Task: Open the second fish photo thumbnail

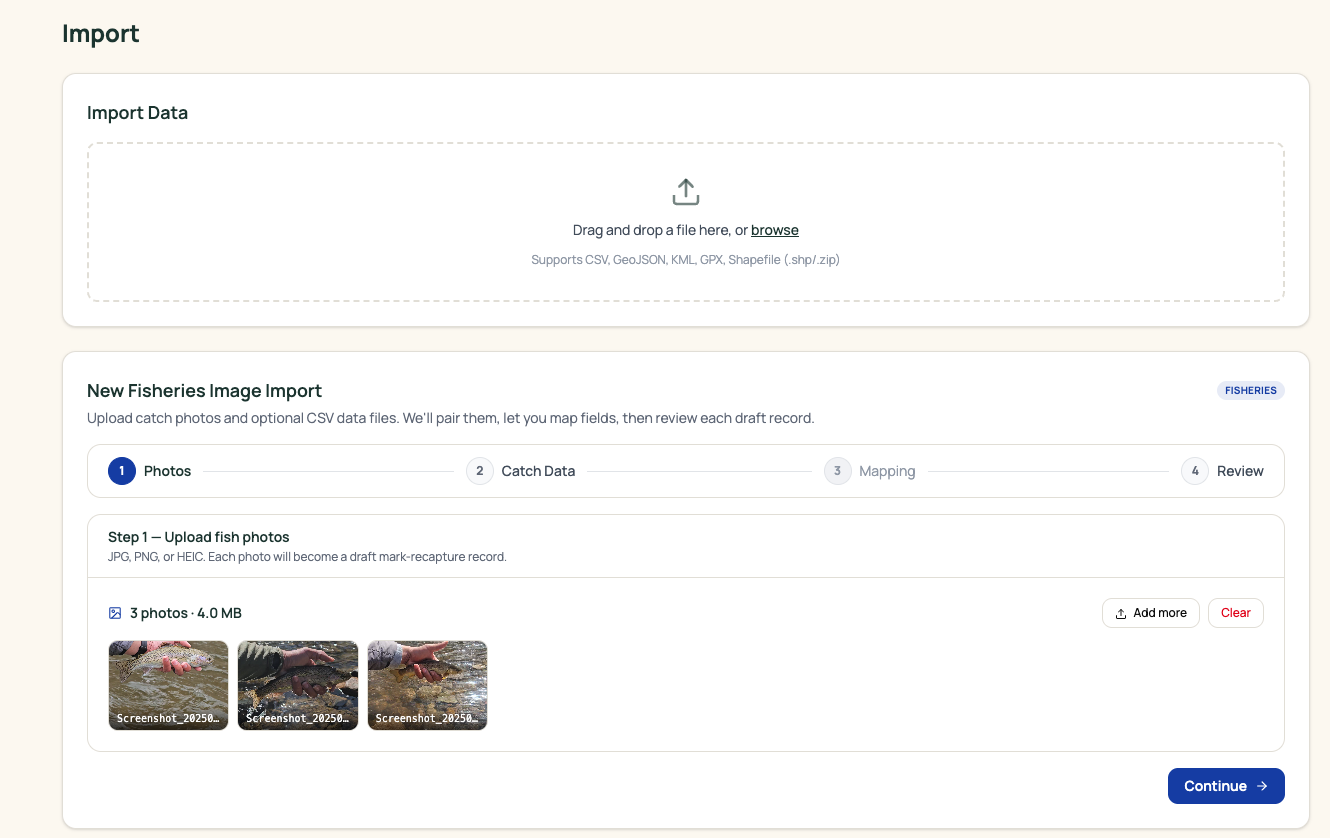Action: point(298,685)
